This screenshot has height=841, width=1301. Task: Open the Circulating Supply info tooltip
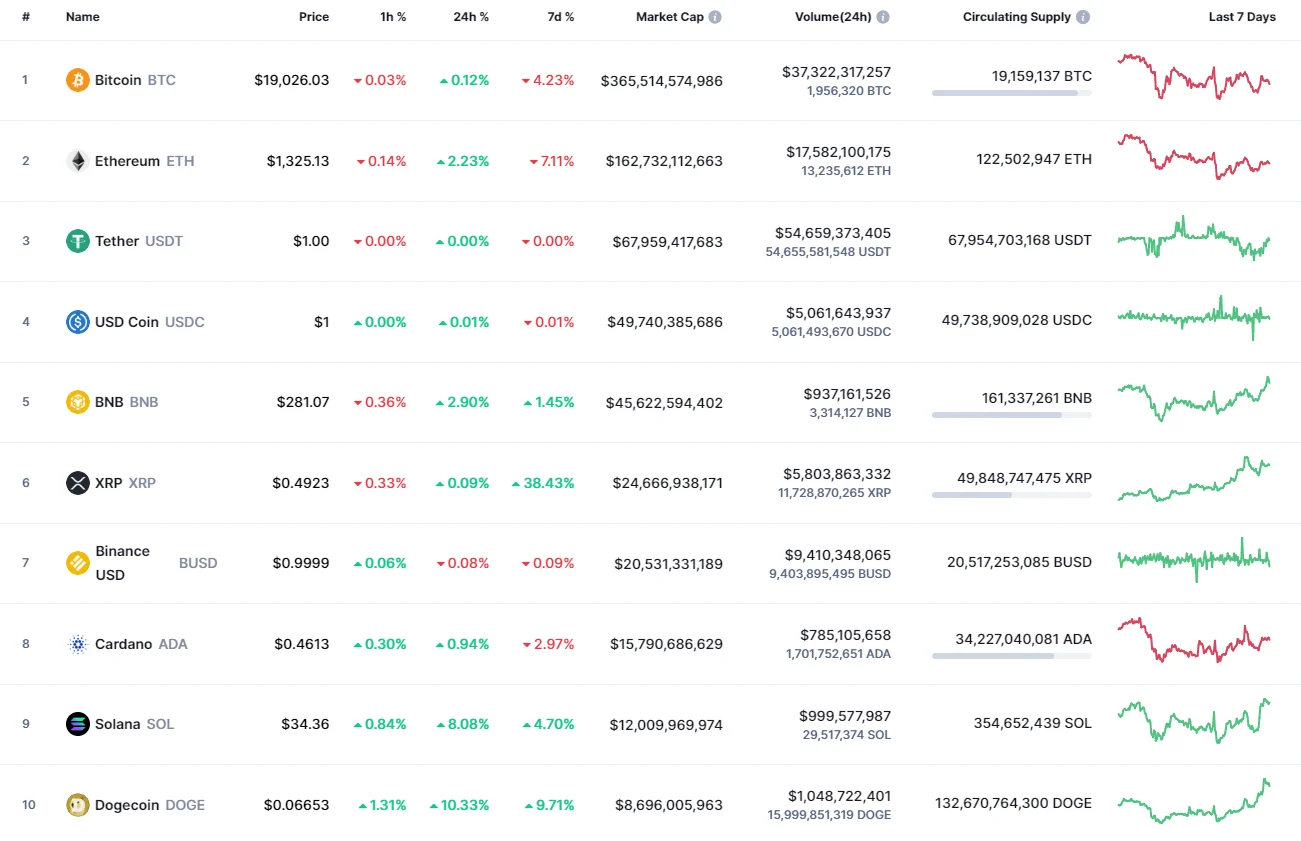click(x=1084, y=16)
